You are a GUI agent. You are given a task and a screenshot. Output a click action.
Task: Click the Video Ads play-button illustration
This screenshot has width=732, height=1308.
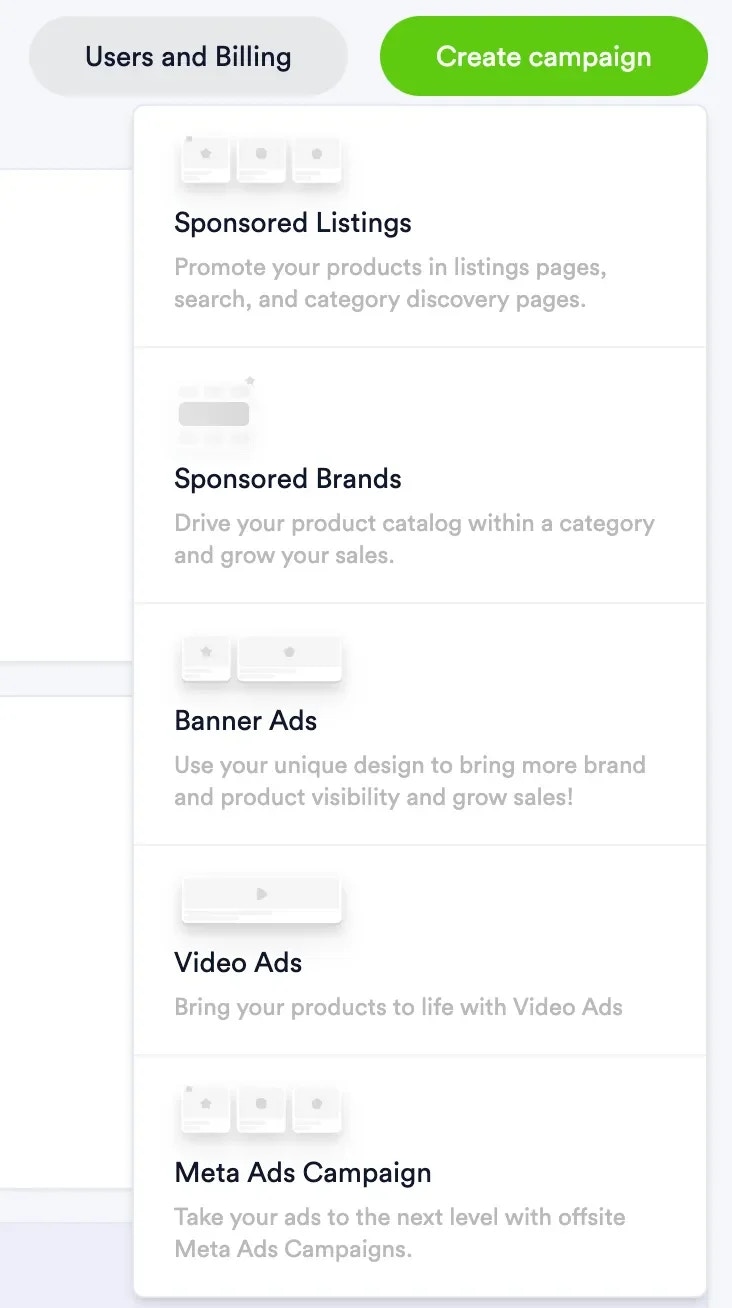point(261,895)
